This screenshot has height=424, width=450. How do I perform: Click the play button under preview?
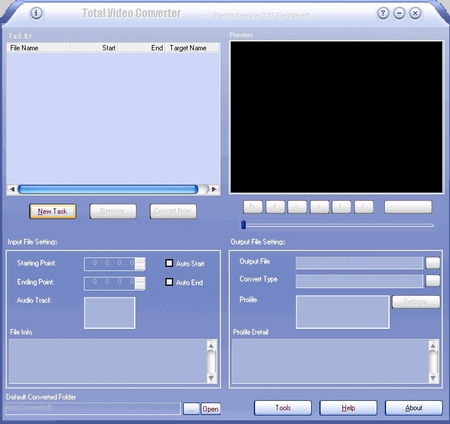click(253, 207)
